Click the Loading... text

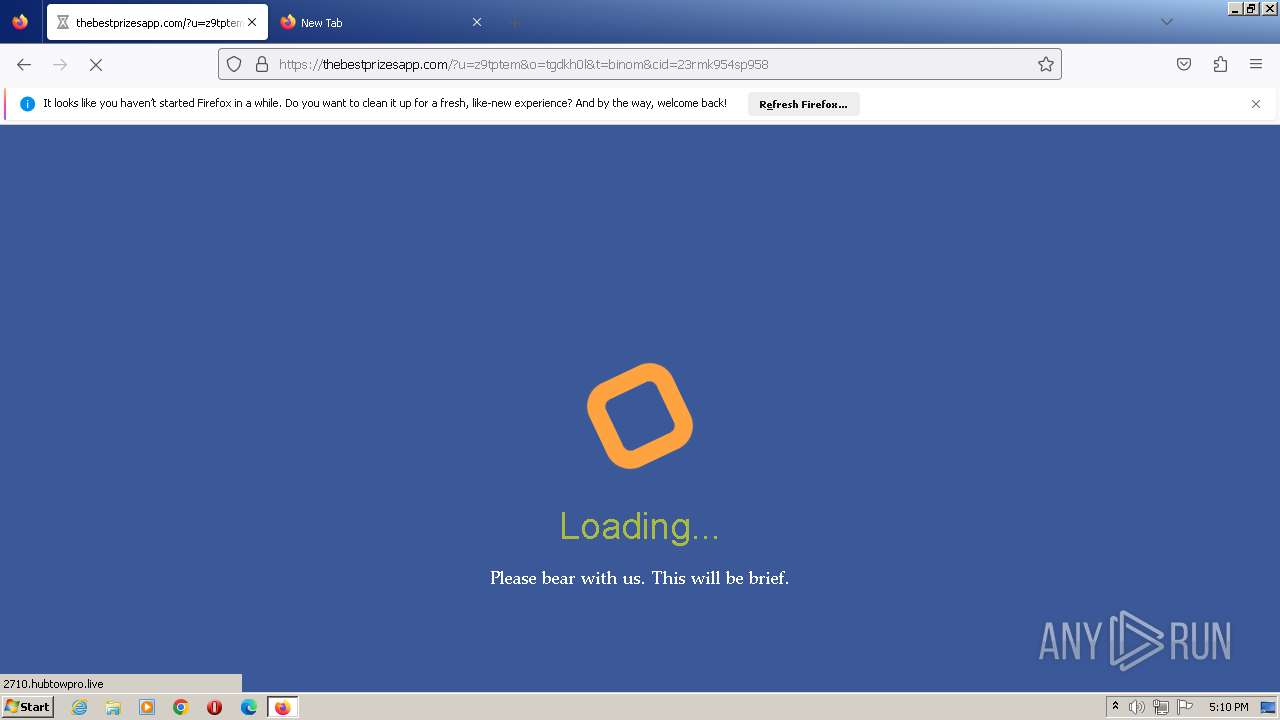(639, 526)
